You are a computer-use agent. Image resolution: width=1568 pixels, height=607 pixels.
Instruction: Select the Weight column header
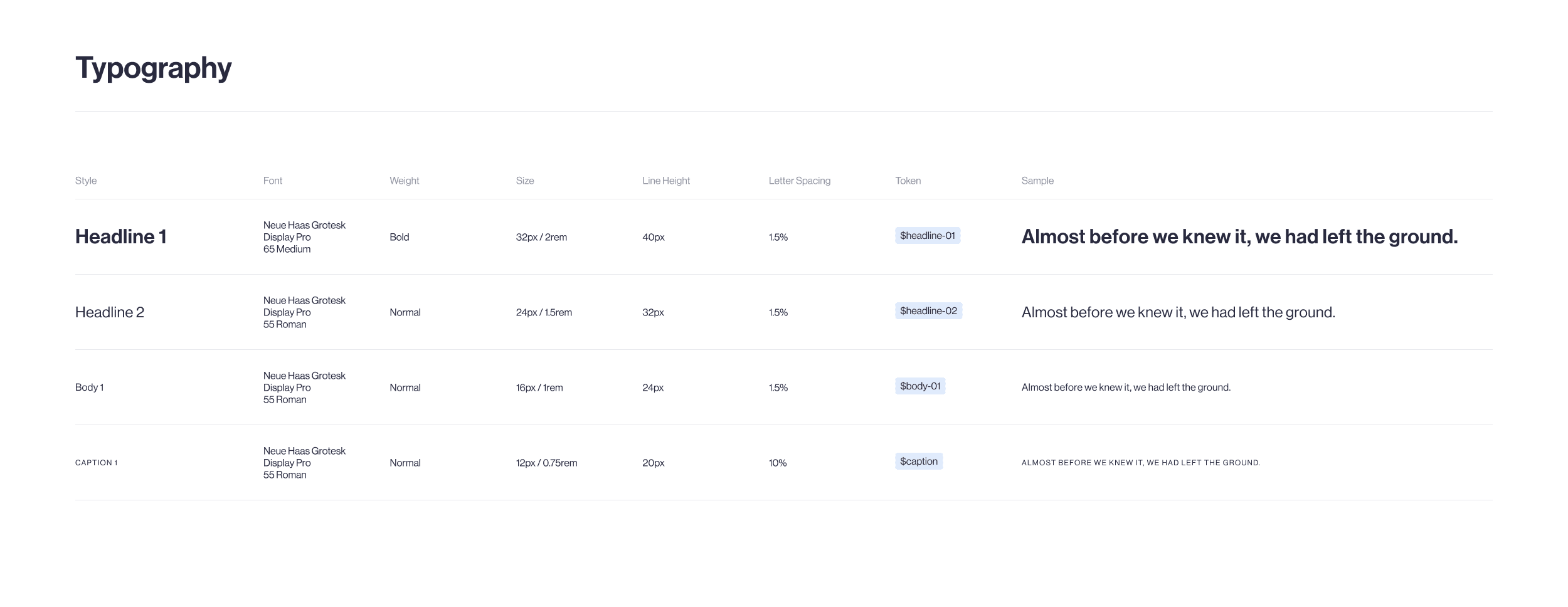pyautogui.click(x=405, y=181)
